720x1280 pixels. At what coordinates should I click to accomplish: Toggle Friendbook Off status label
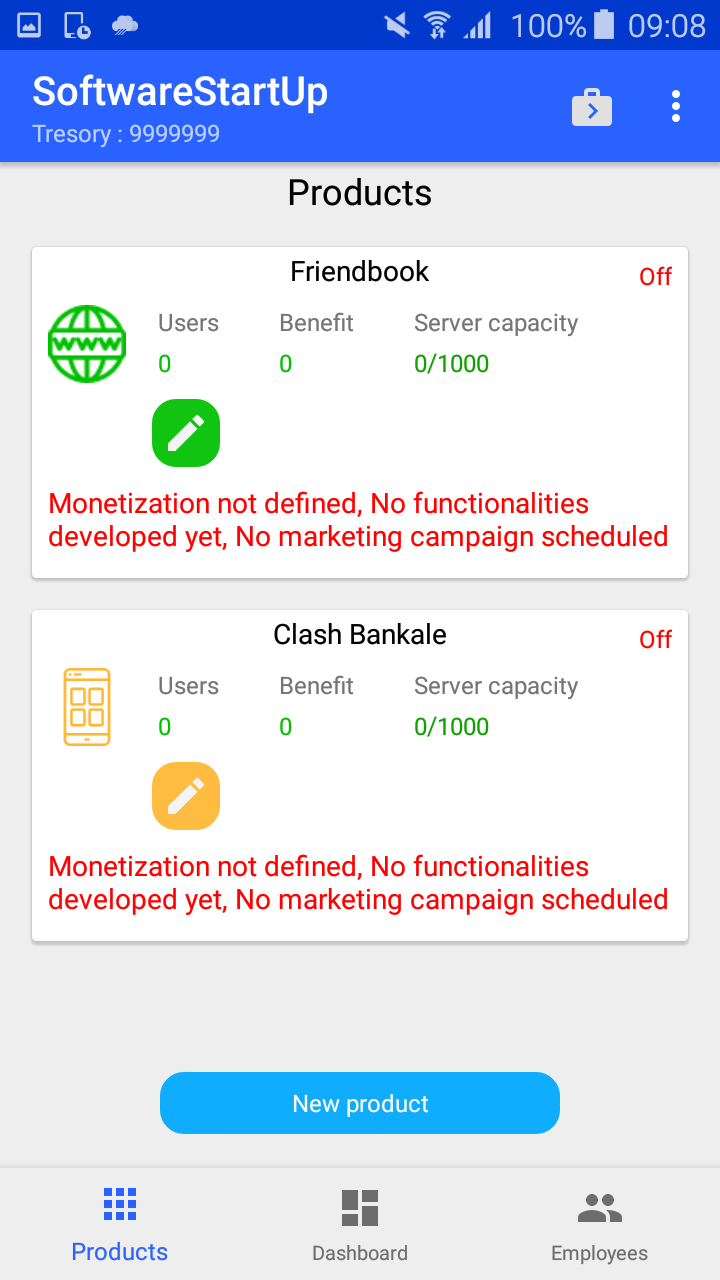click(x=656, y=277)
